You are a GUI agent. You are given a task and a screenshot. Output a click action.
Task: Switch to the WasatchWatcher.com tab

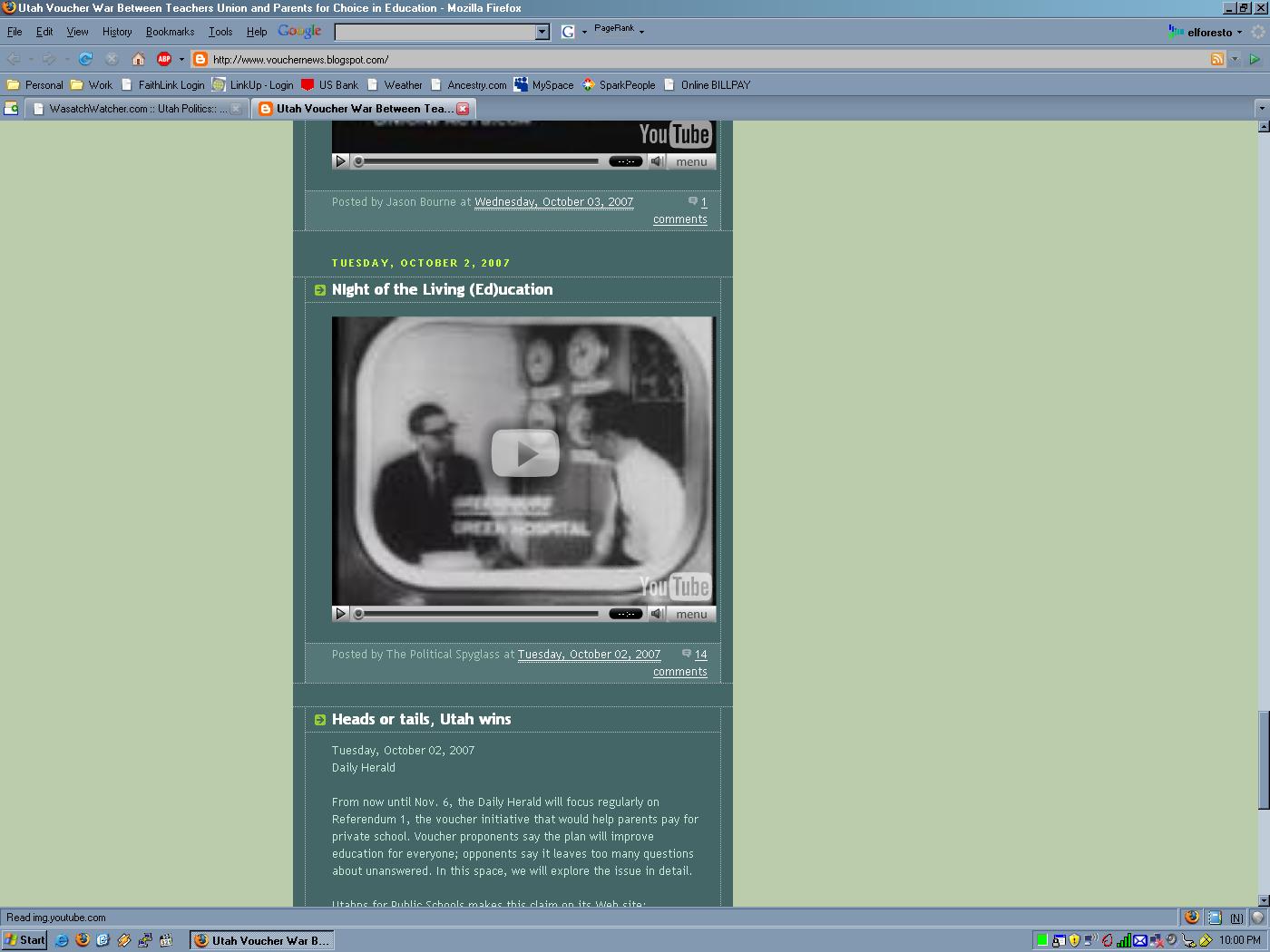(137, 109)
